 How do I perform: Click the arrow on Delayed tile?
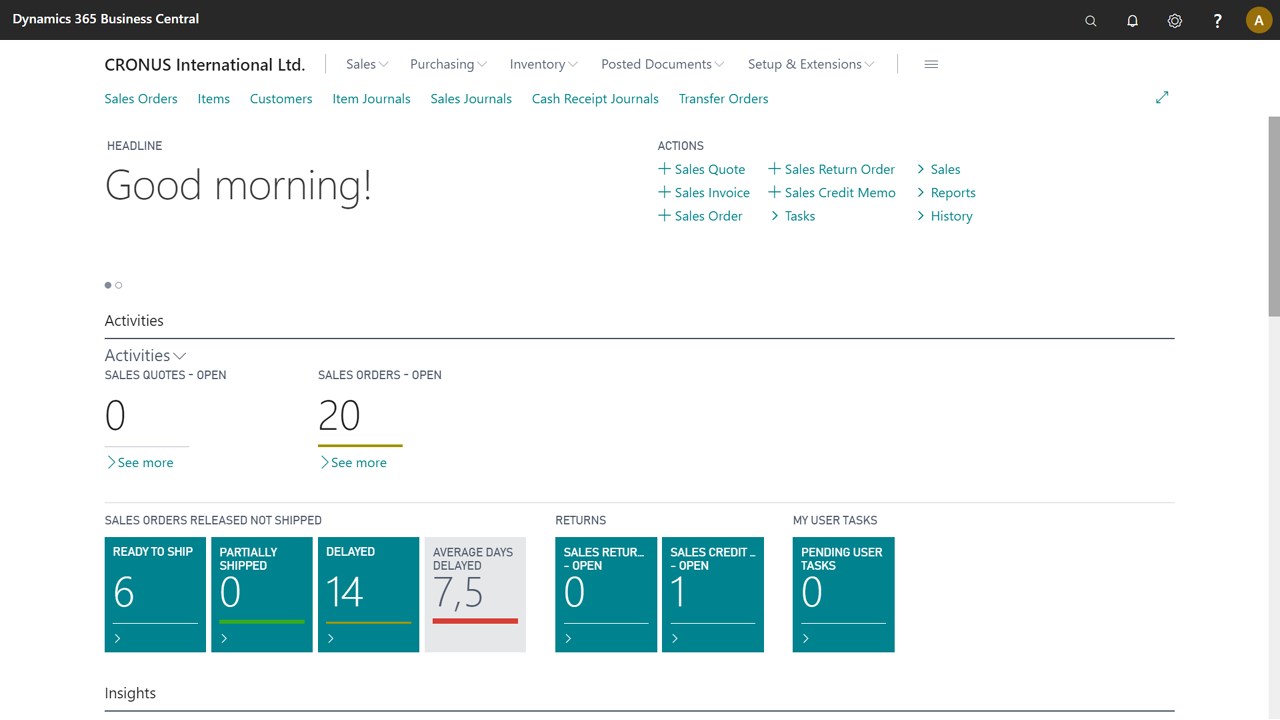[330, 638]
